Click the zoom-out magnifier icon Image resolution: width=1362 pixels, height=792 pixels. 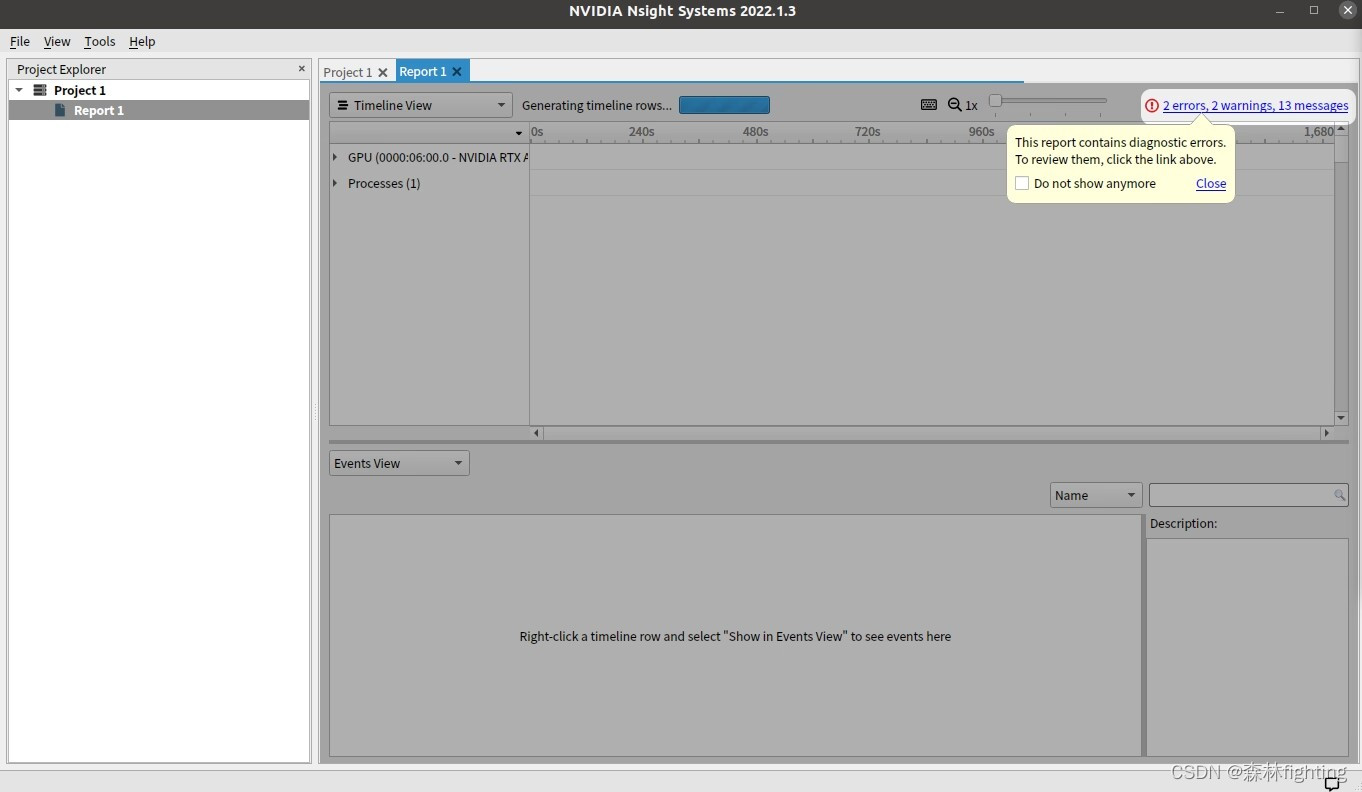955,104
